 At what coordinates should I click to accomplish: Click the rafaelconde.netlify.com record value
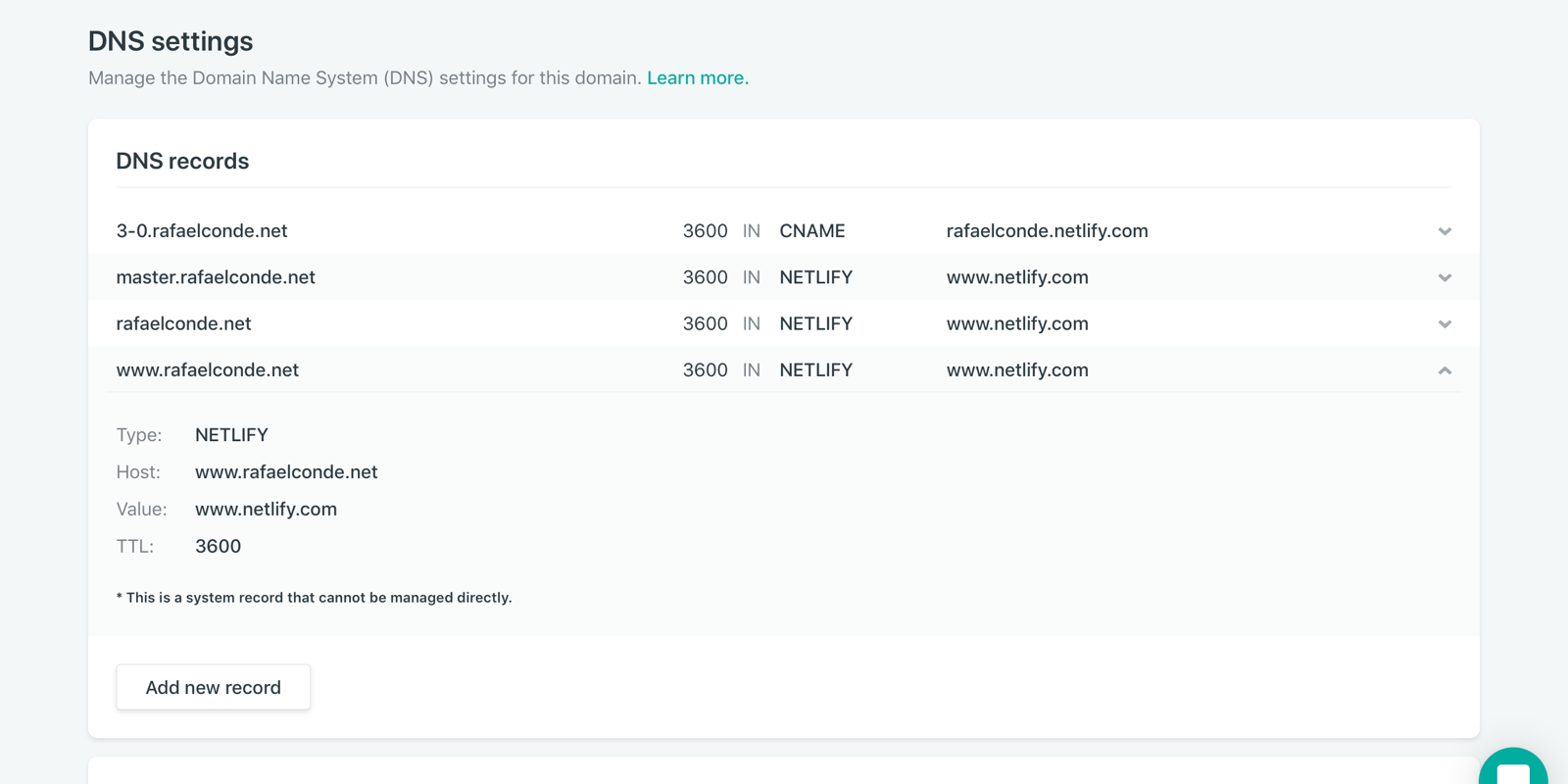pos(1047,231)
